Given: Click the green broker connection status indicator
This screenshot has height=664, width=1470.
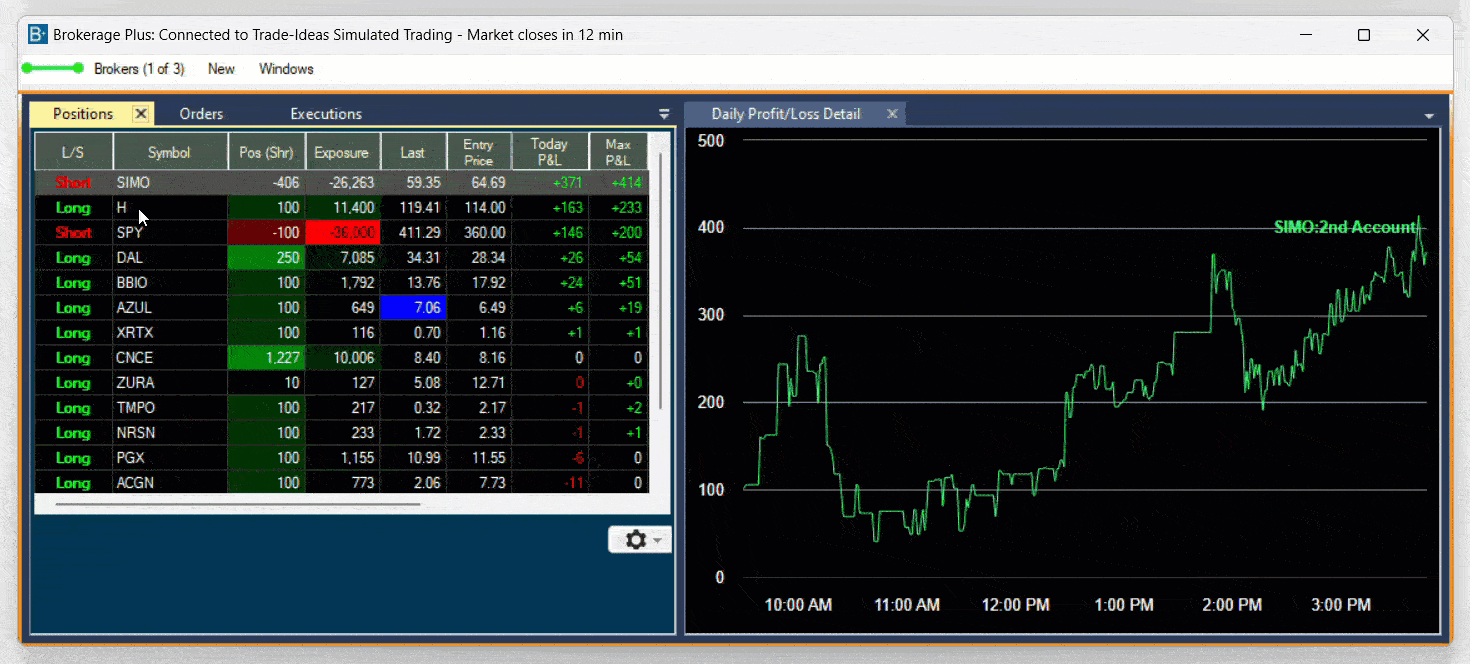Looking at the screenshot, I should click(52, 69).
